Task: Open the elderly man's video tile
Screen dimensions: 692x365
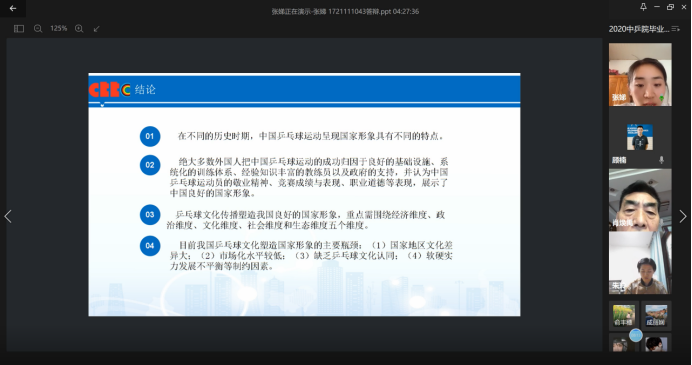Action: (640, 200)
